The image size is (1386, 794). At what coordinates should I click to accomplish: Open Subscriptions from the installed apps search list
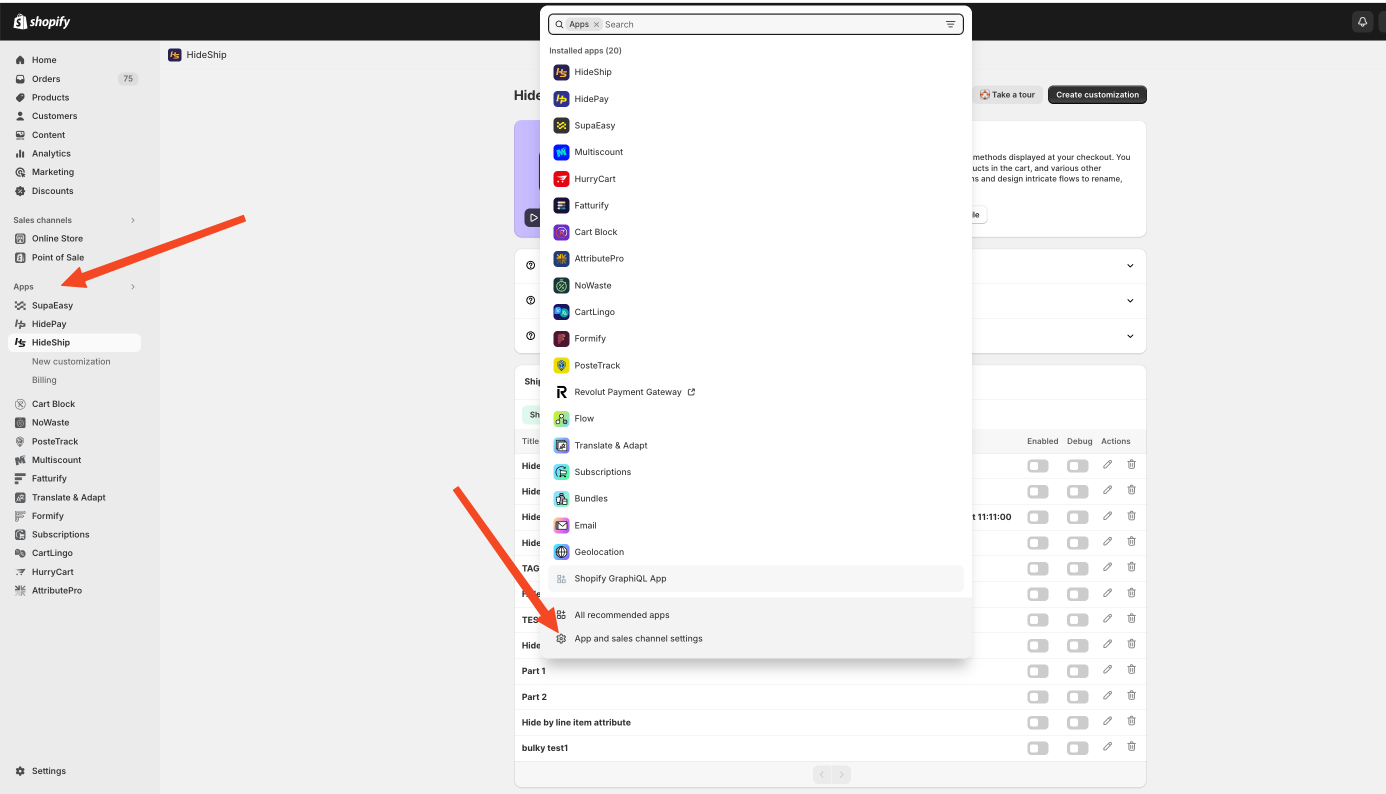(756, 472)
